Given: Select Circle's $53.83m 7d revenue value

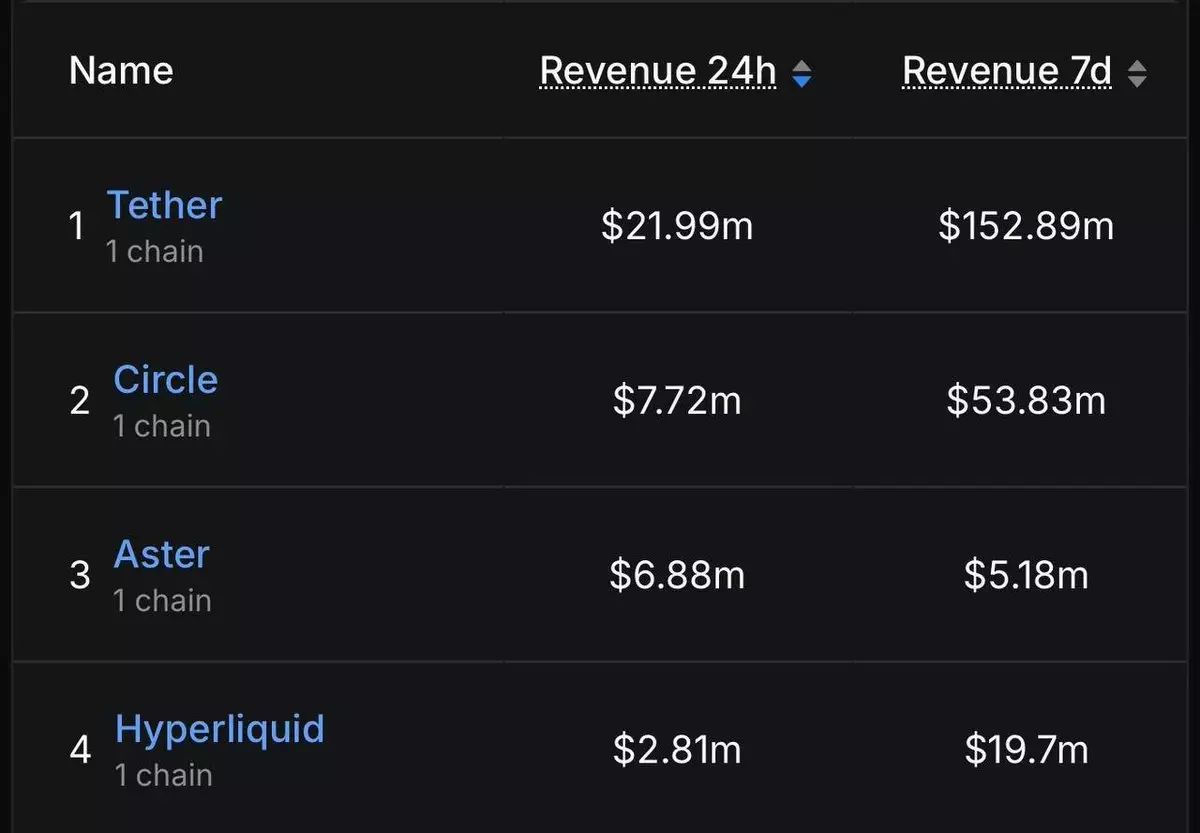Looking at the screenshot, I should click(x=1026, y=401).
